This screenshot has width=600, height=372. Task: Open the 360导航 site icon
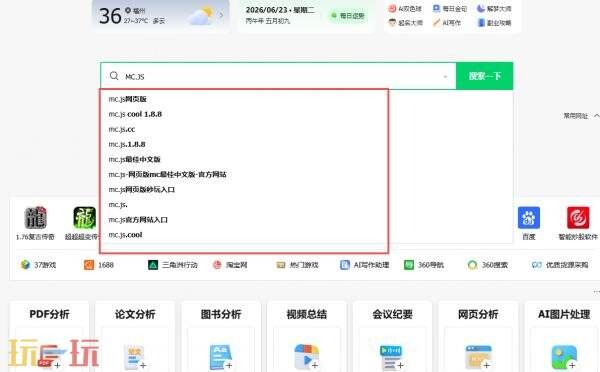pos(409,264)
